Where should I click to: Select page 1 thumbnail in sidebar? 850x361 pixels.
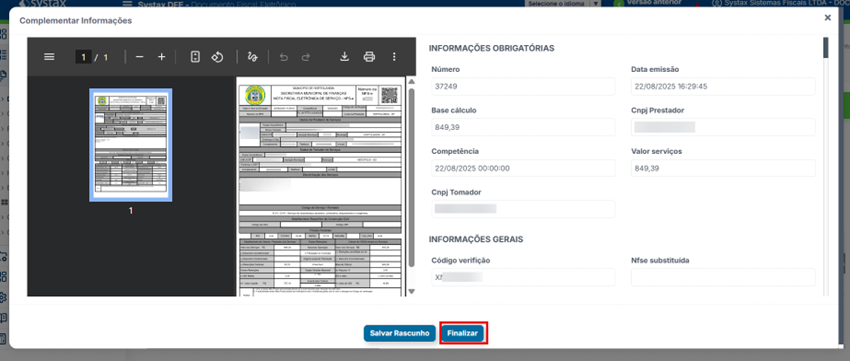[x=131, y=145]
